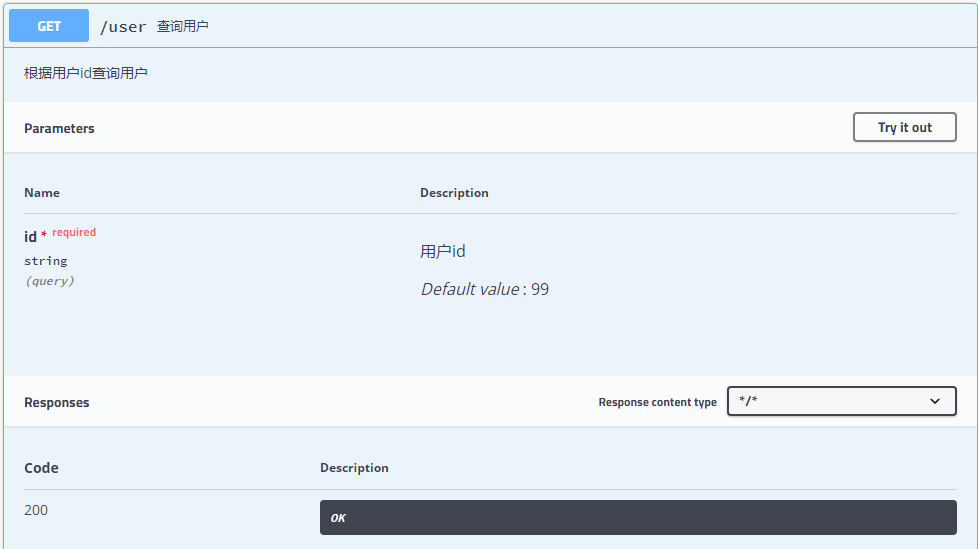The width and height of the screenshot is (978, 549).
Task: Click the blue GET method badge
Action: click(x=49, y=27)
